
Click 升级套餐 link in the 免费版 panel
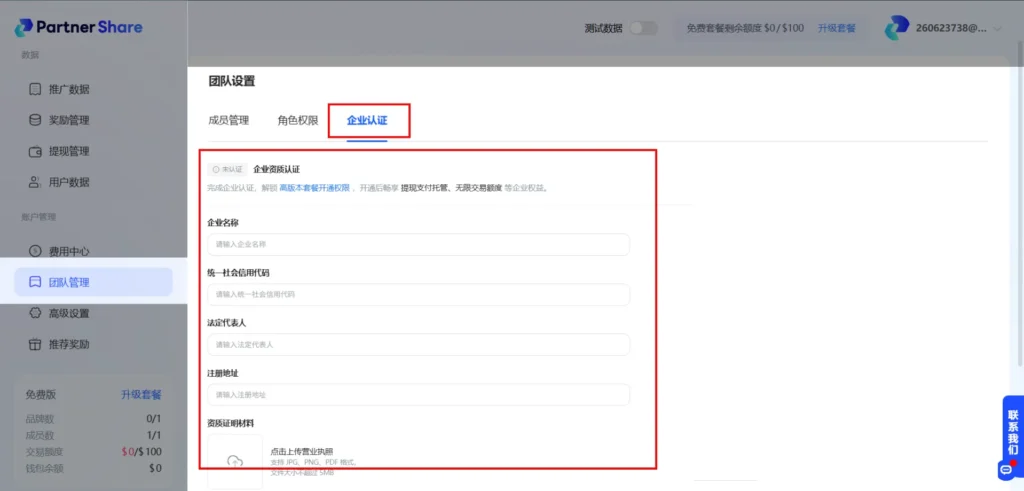[141, 395]
